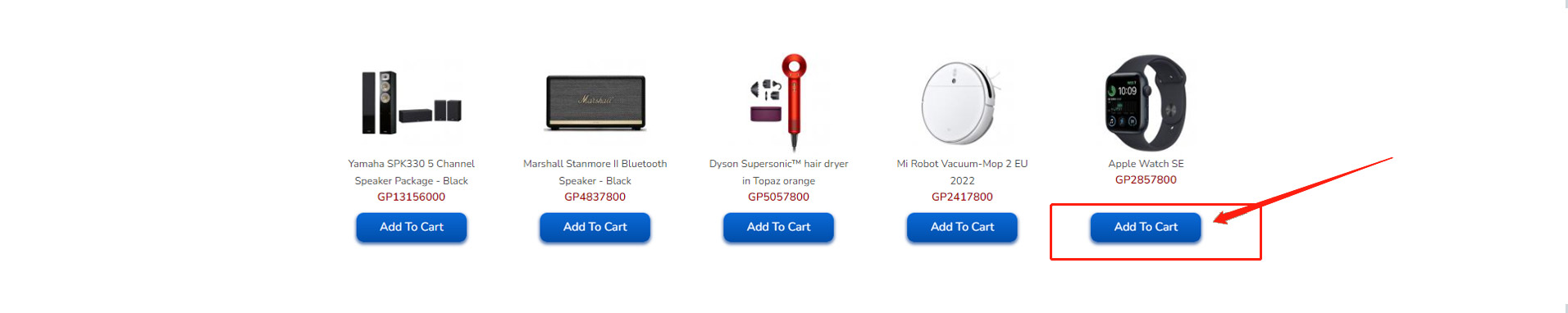Add Mi Robot Vacuum-Mop 2 to cart
Viewport: 1568px width, 313px height.
(x=962, y=227)
